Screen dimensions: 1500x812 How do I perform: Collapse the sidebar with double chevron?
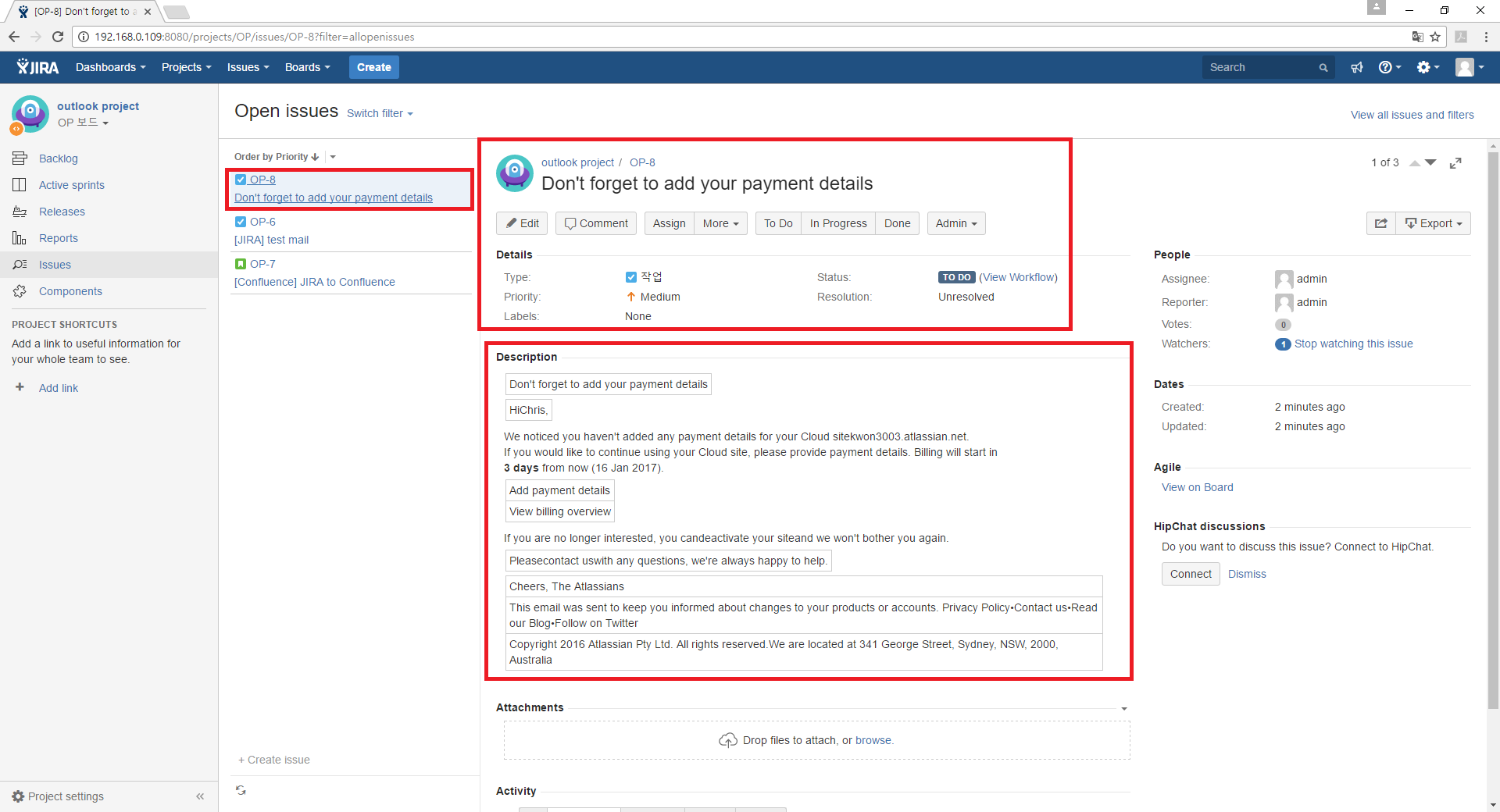click(x=200, y=796)
